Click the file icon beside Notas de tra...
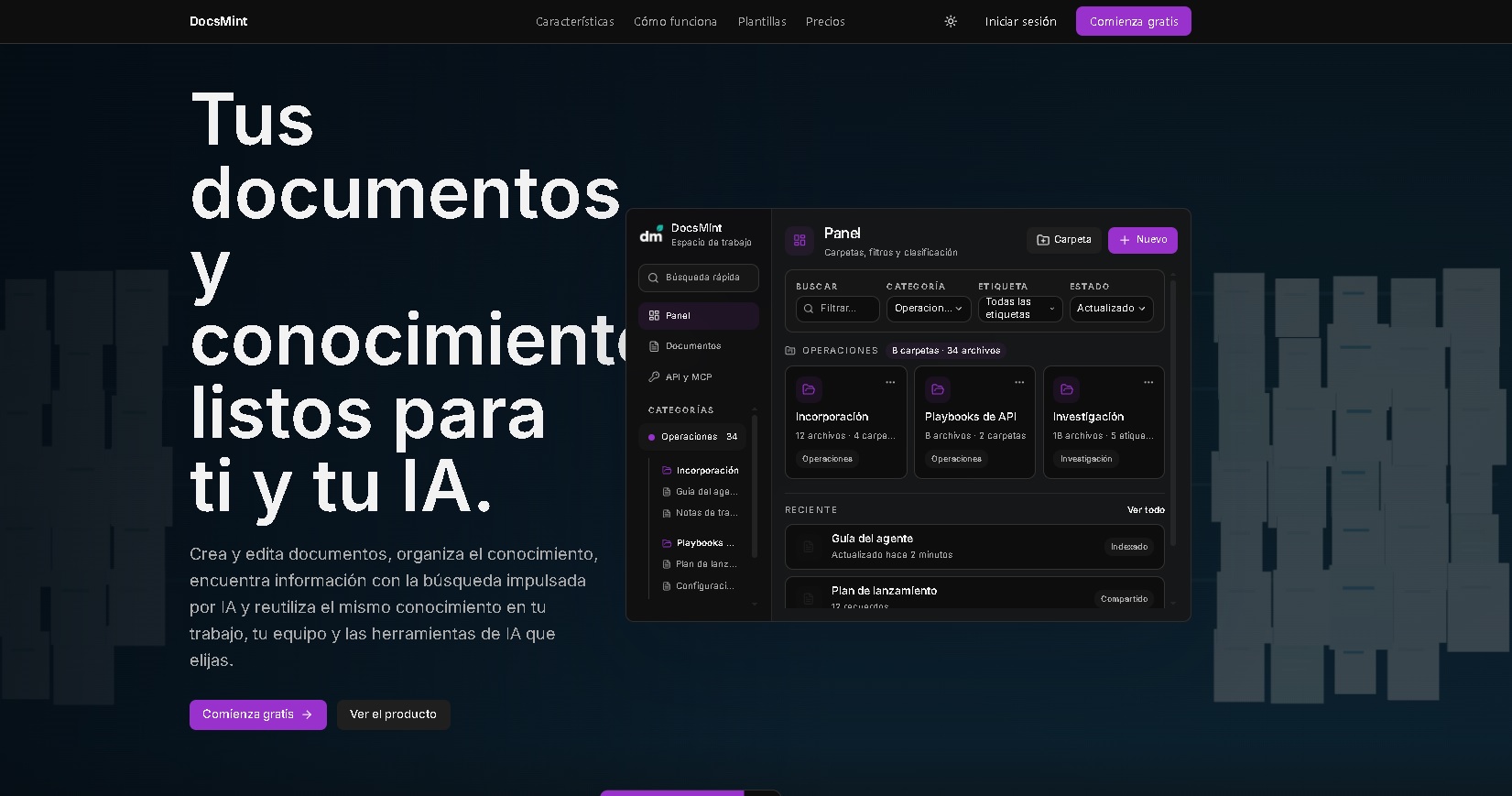This screenshot has height=796, width=1512. pyautogui.click(x=667, y=513)
